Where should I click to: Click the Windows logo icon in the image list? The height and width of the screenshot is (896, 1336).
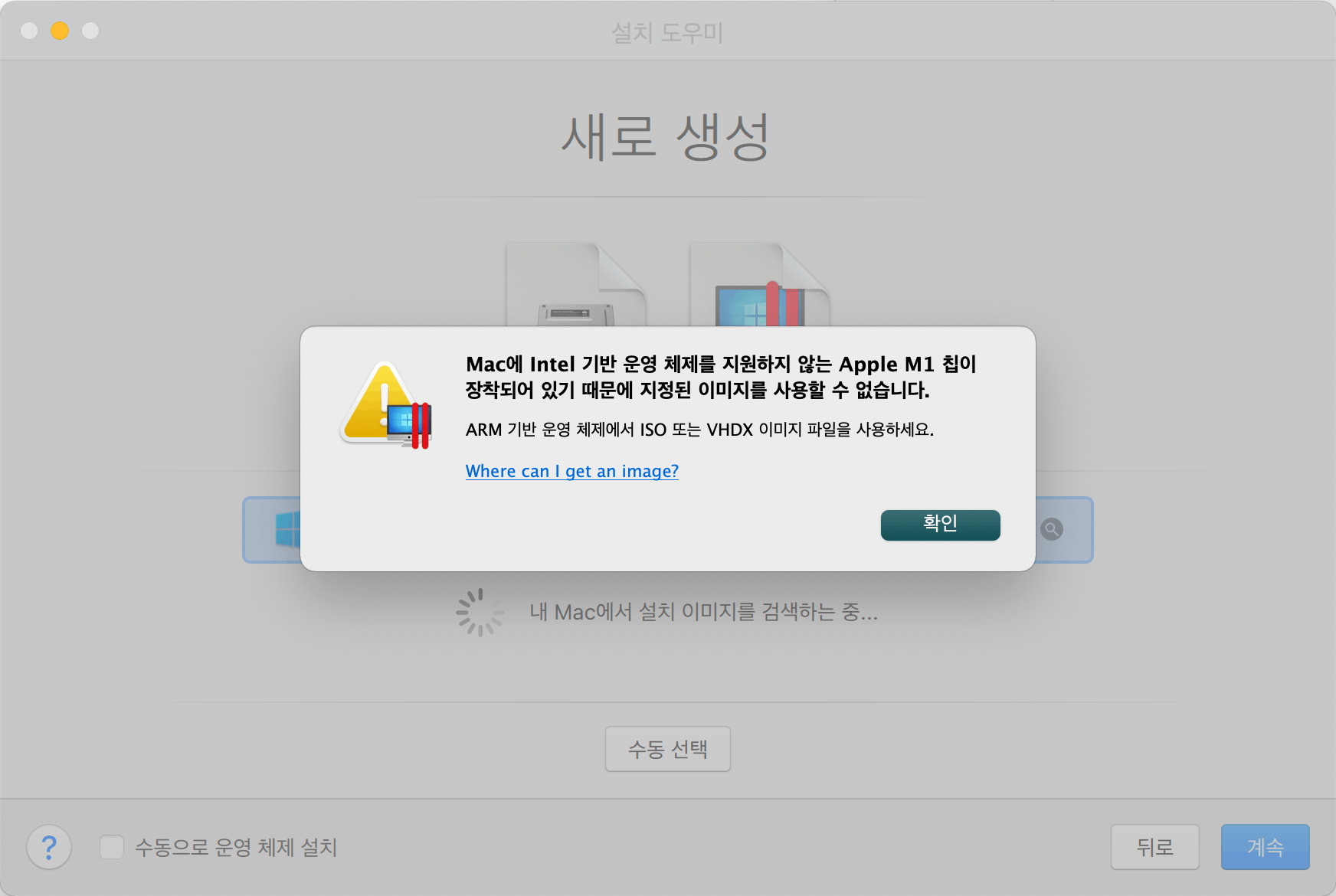tap(287, 529)
